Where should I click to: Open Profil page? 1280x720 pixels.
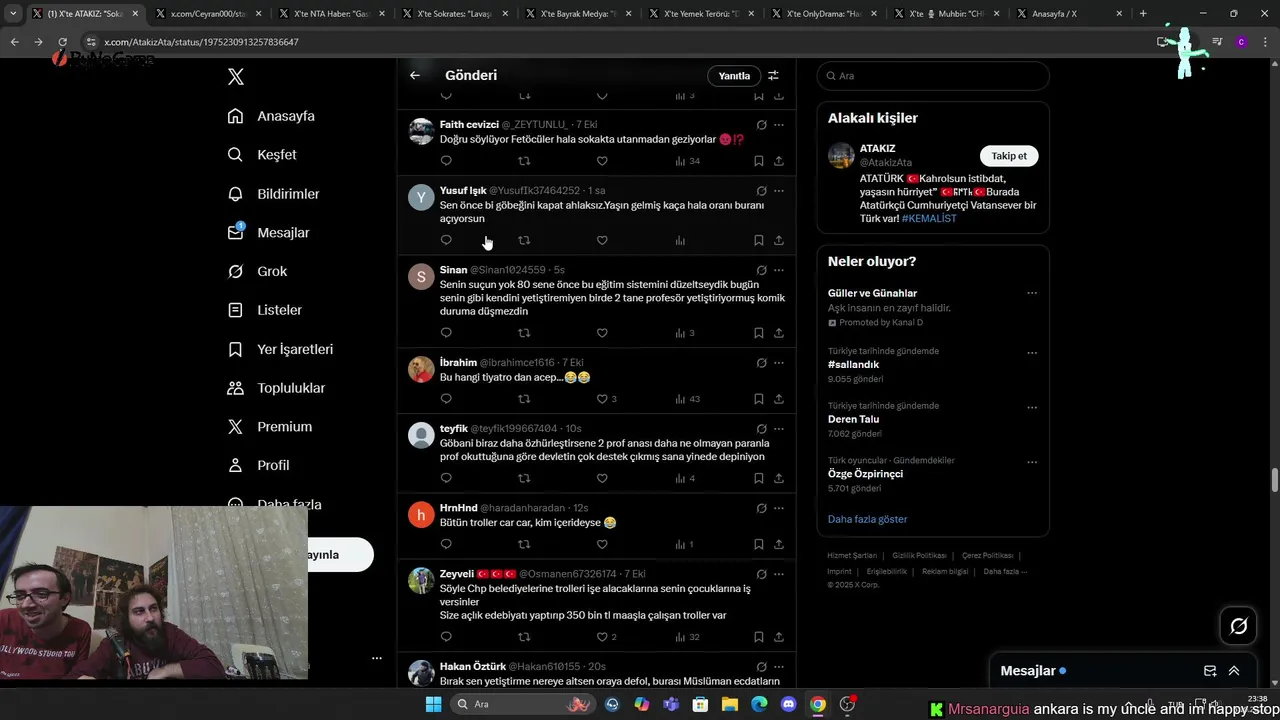click(x=258, y=465)
